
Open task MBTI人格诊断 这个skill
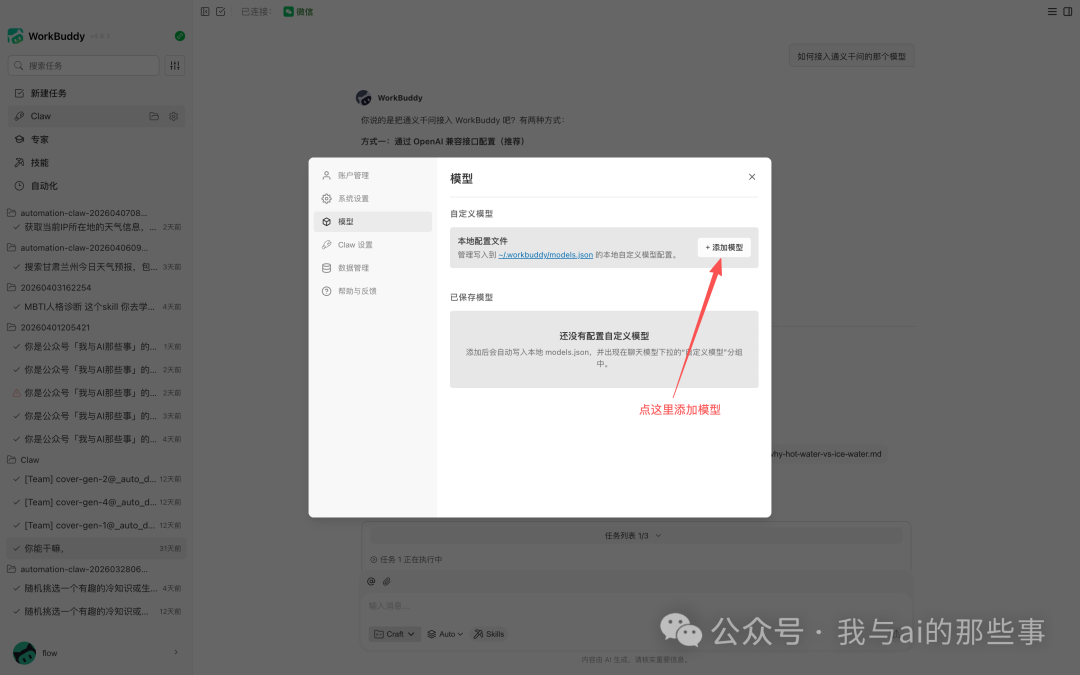[96, 307]
